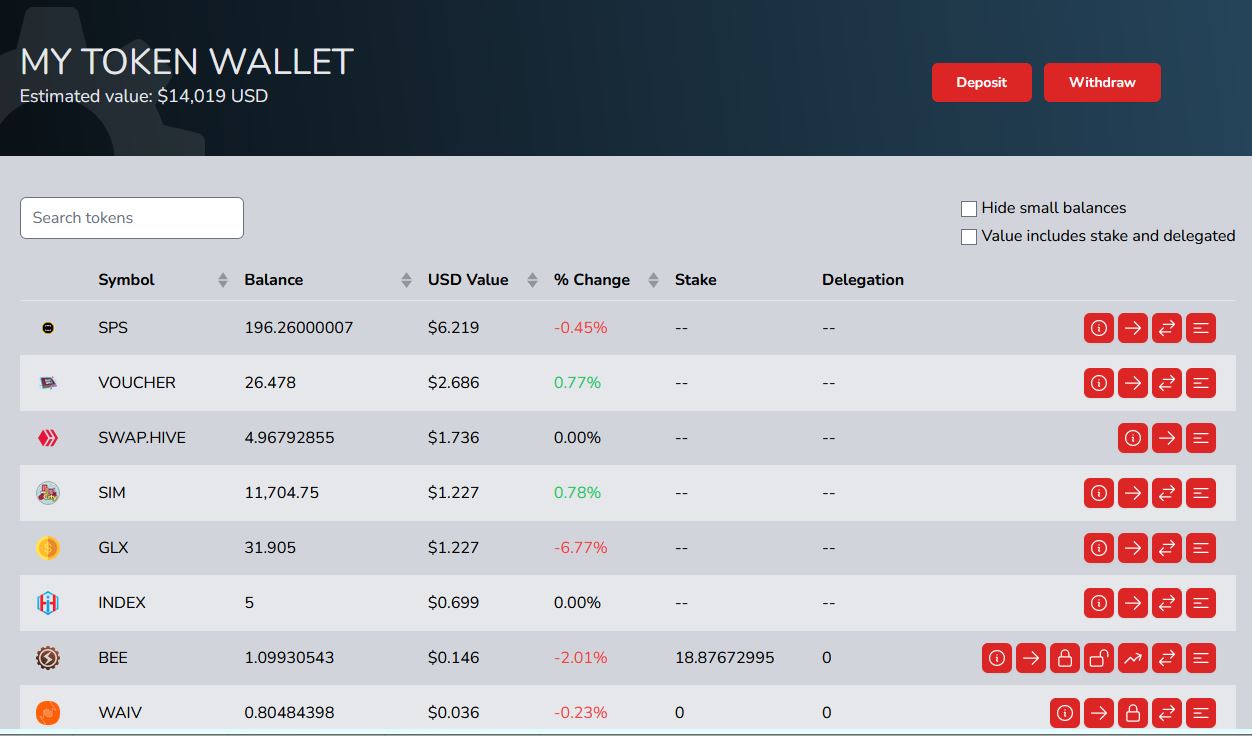This screenshot has width=1252, height=736.
Task: Sort by Balance column sort arrows
Action: click(x=406, y=281)
